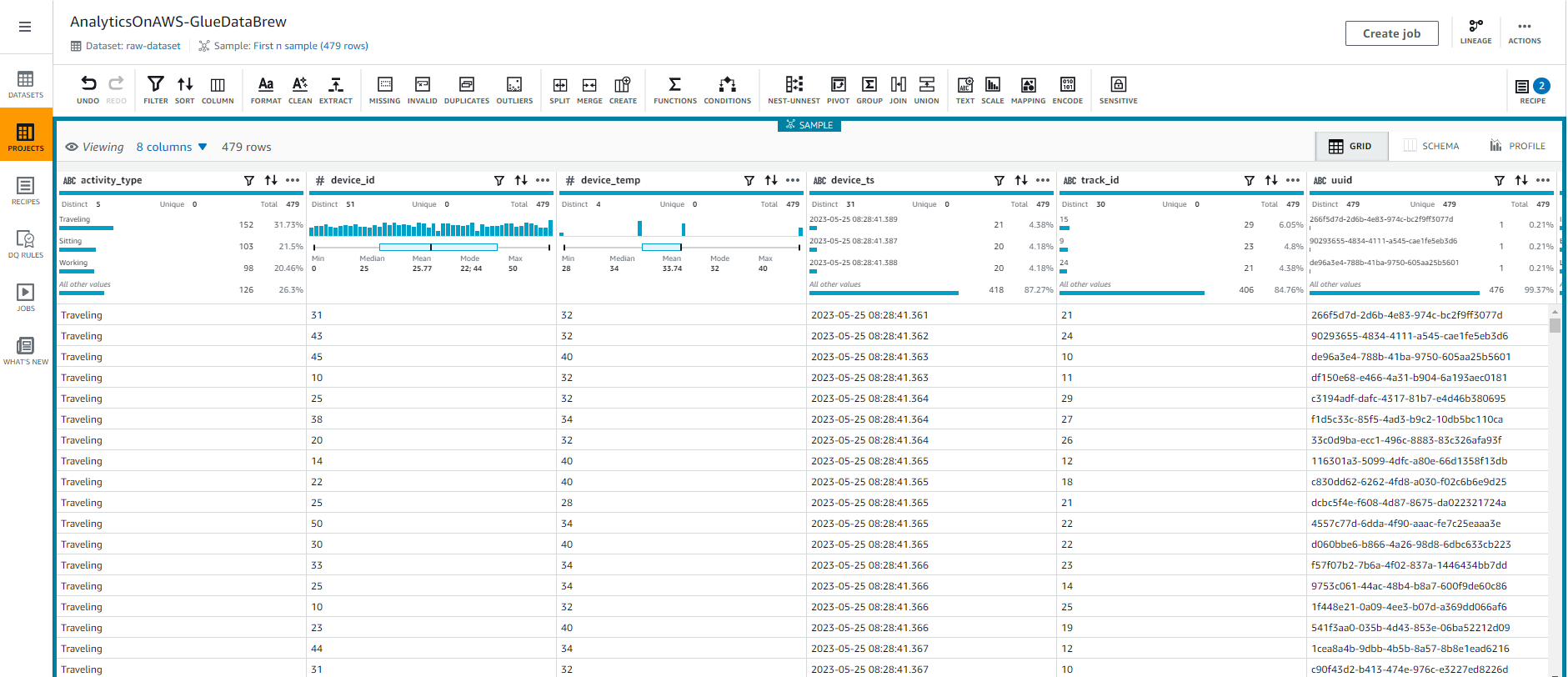Image resolution: width=1568 pixels, height=677 pixels.
Task: Go to DQ Rules in sidebar
Action: click(x=26, y=244)
